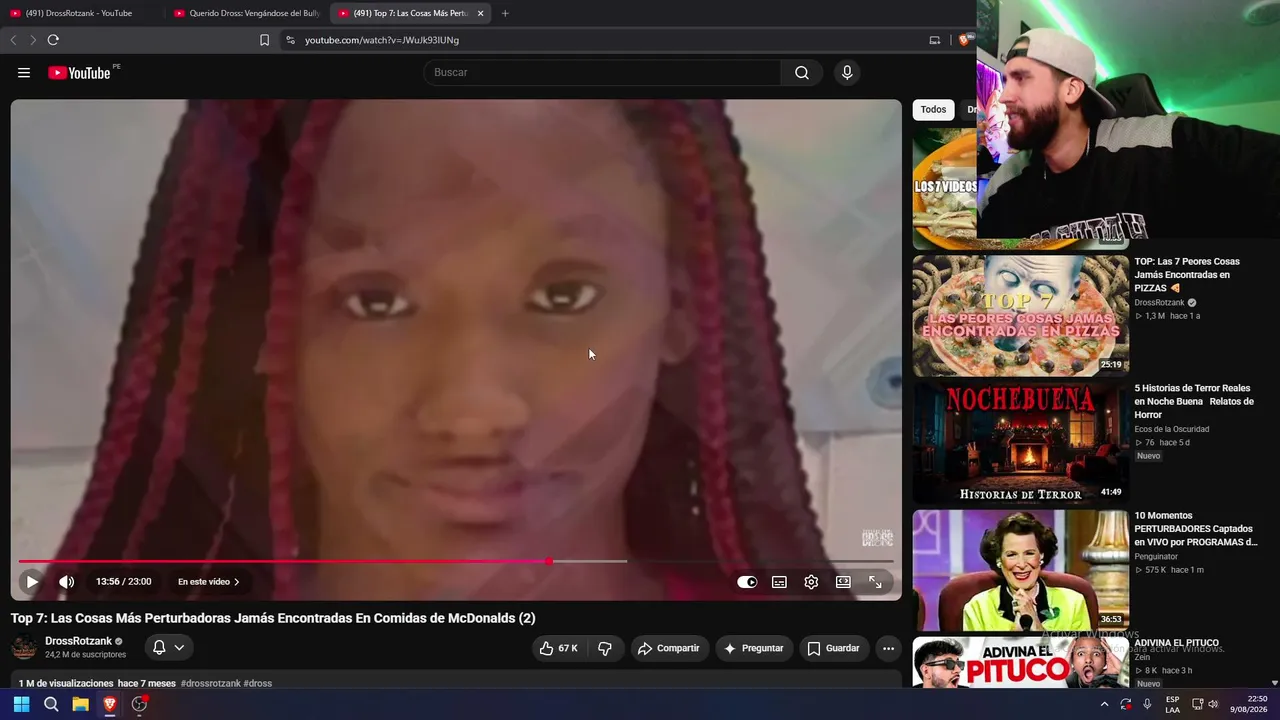
Task: Enter full screen mode
Action: point(875,582)
